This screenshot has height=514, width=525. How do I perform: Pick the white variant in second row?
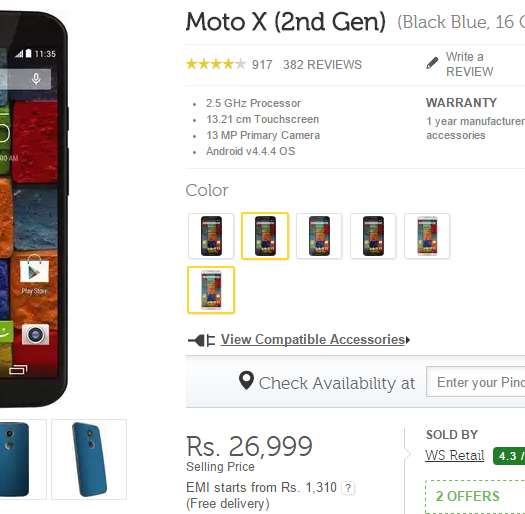click(x=211, y=290)
